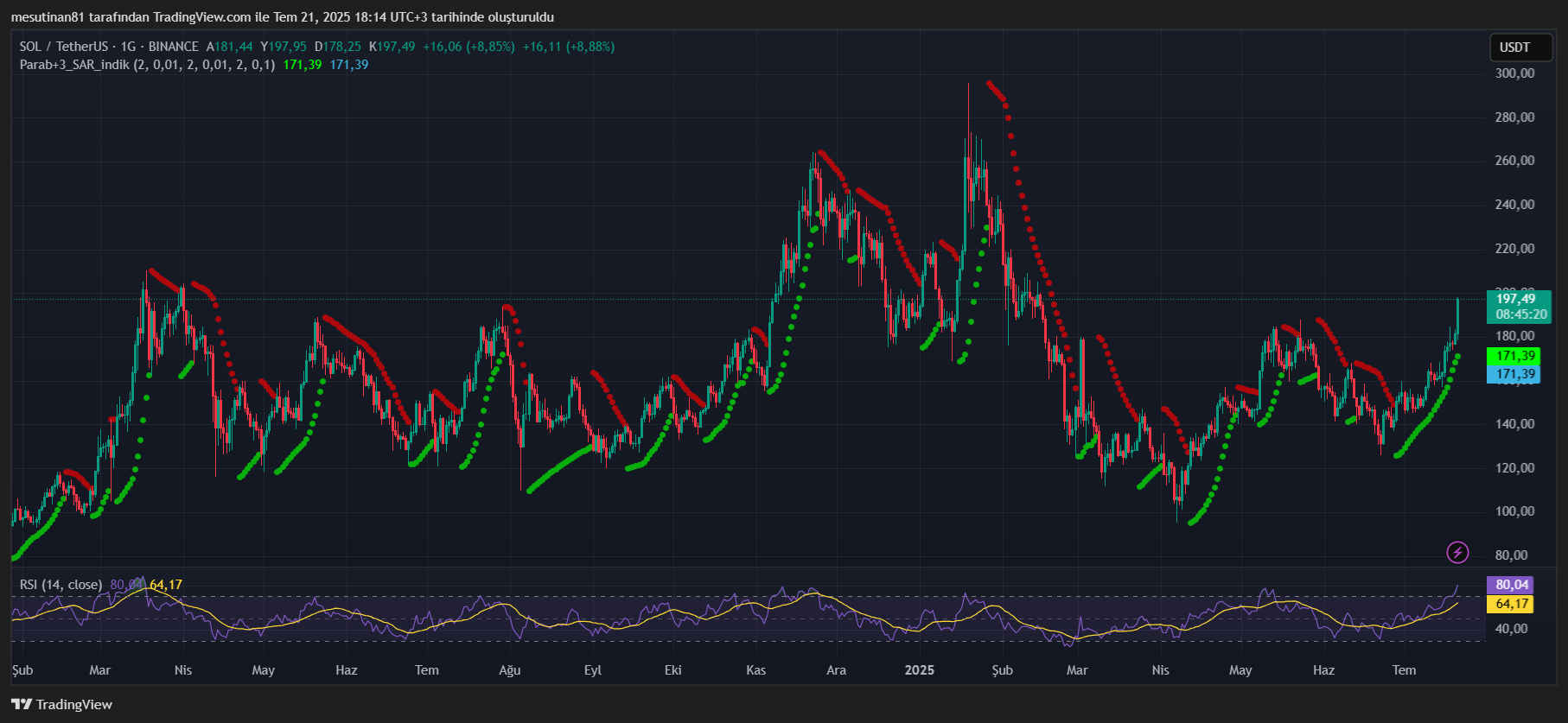This screenshot has width=1568, height=723.
Task: Click the +16,06 (+8,85%) change value
Action: tap(468, 47)
